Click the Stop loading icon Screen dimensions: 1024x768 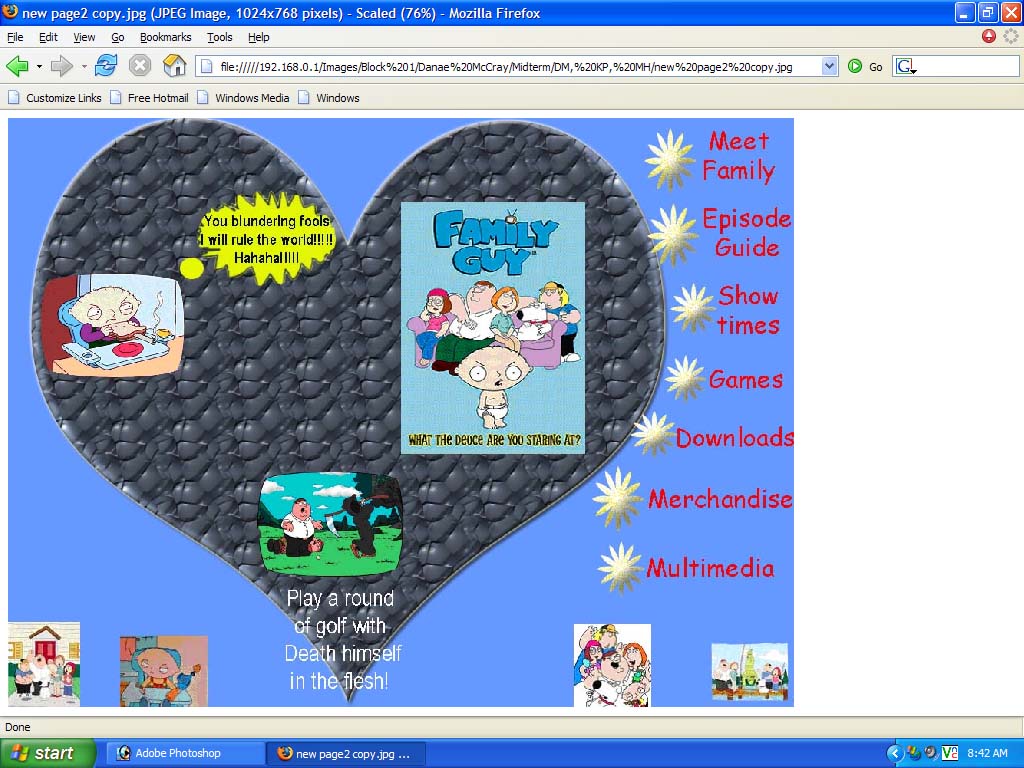140,66
